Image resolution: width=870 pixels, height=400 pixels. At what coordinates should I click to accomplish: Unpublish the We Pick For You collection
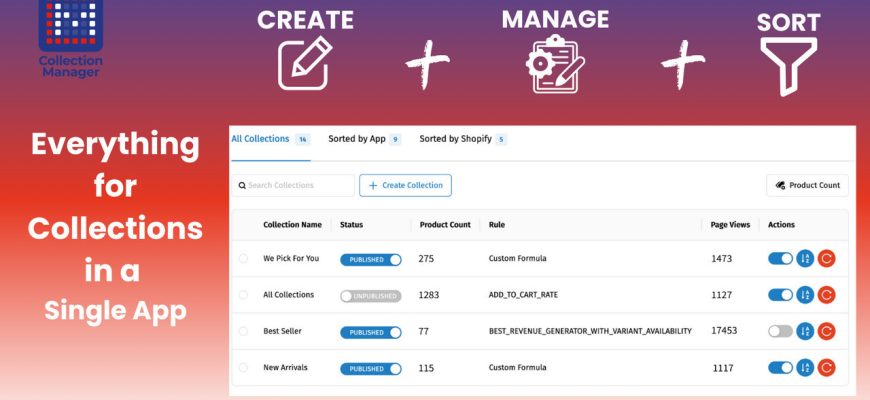point(371,260)
